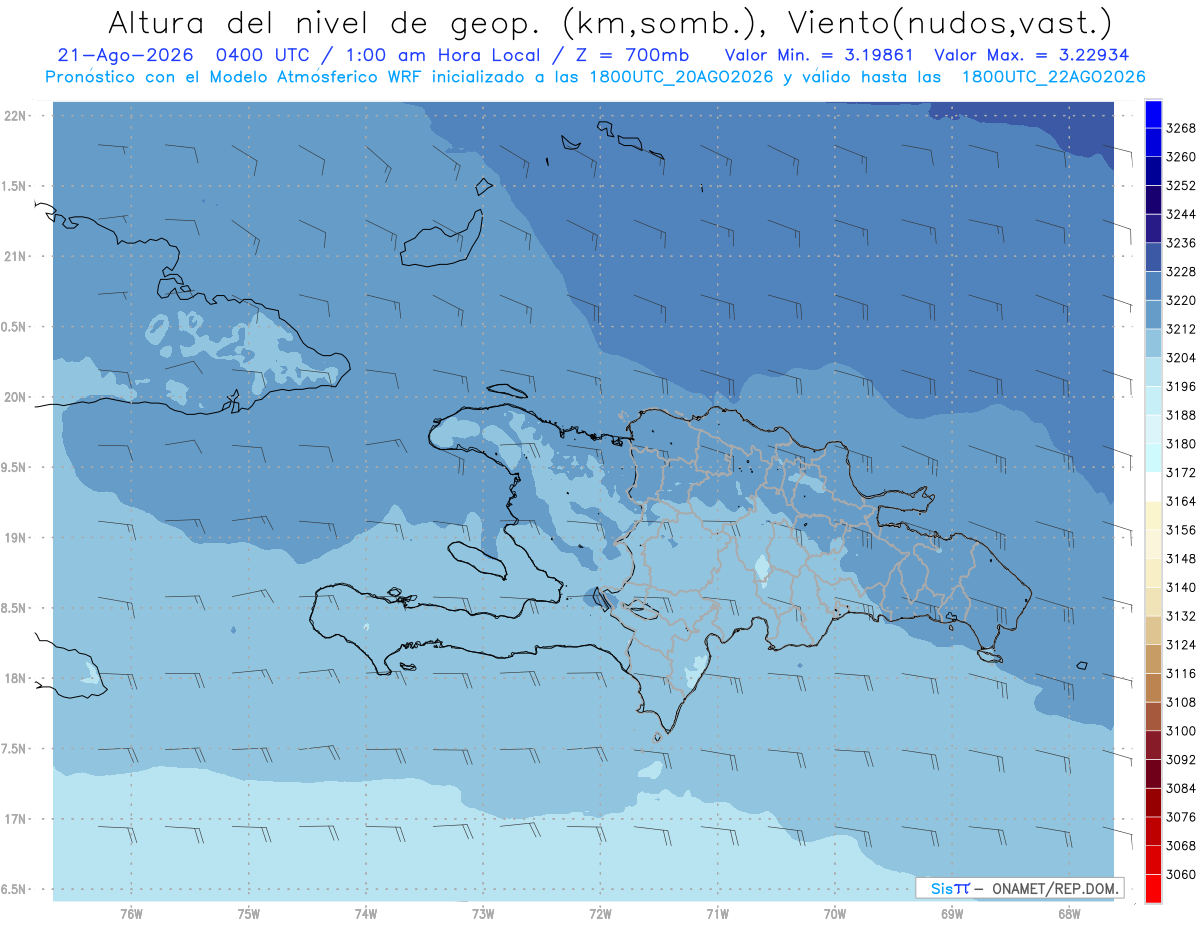
Task: Click the '8.5N' latitude label
Action: pyautogui.click(x=13, y=608)
